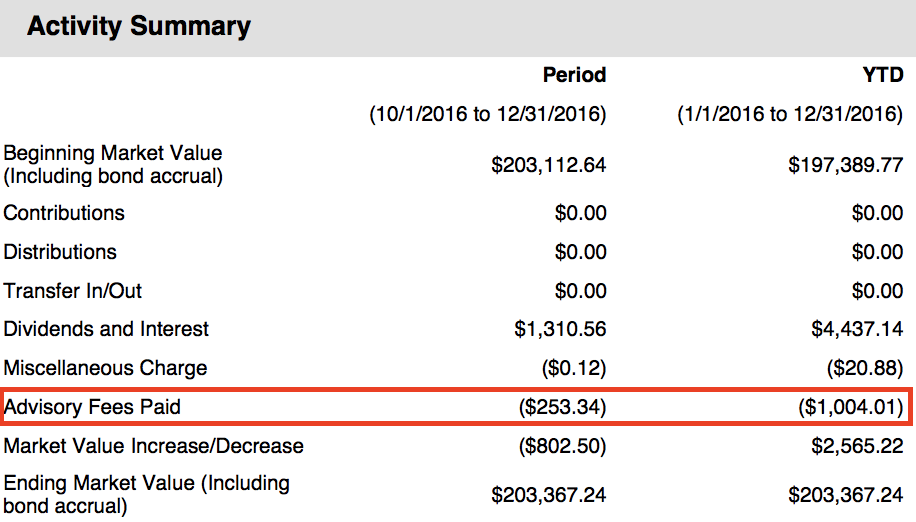The height and width of the screenshot is (522, 916).
Task: Click the period date range 10/1/2016 to 12/31/2016
Action: tap(488, 114)
